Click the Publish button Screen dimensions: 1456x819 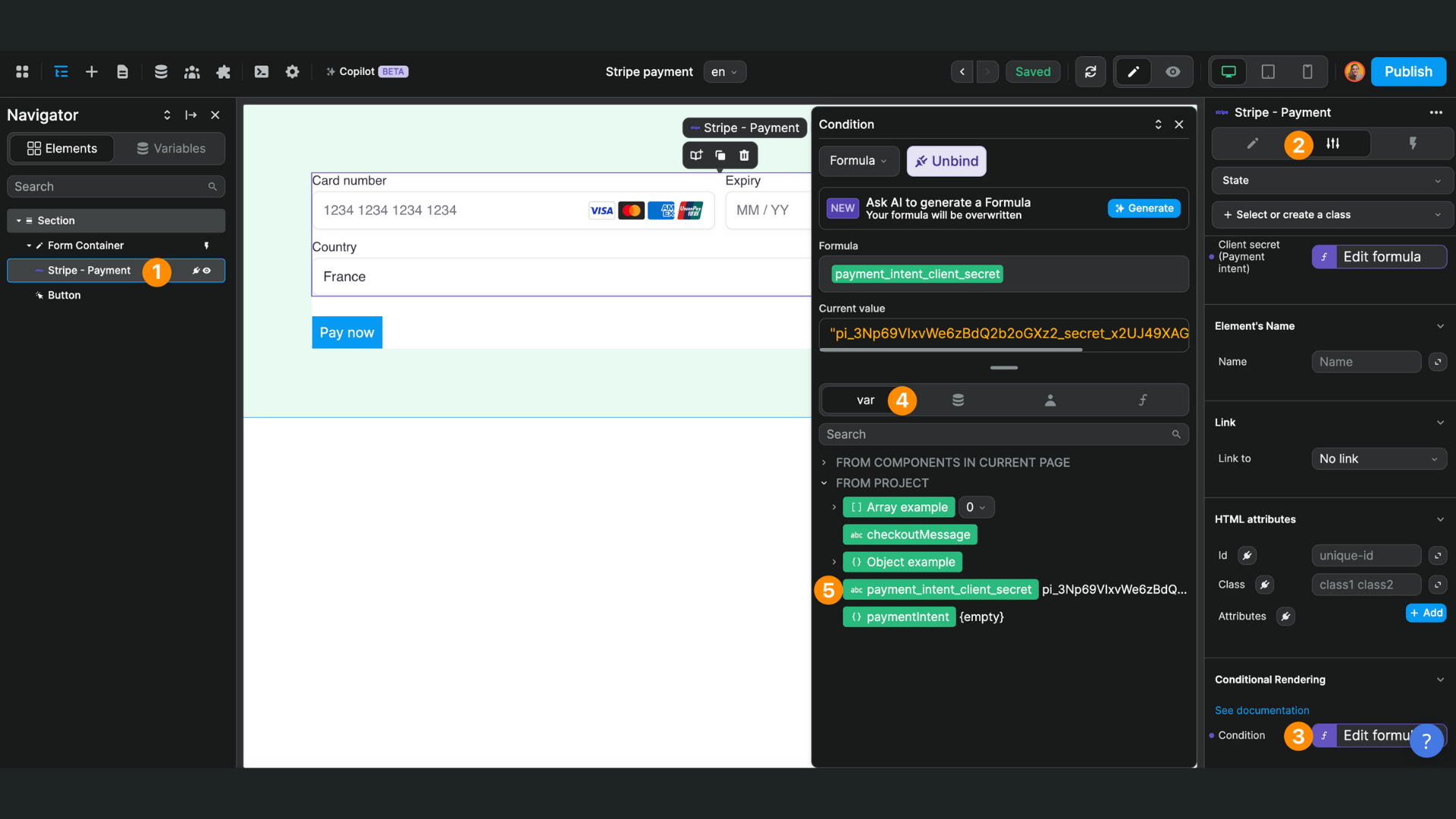[x=1407, y=71]
